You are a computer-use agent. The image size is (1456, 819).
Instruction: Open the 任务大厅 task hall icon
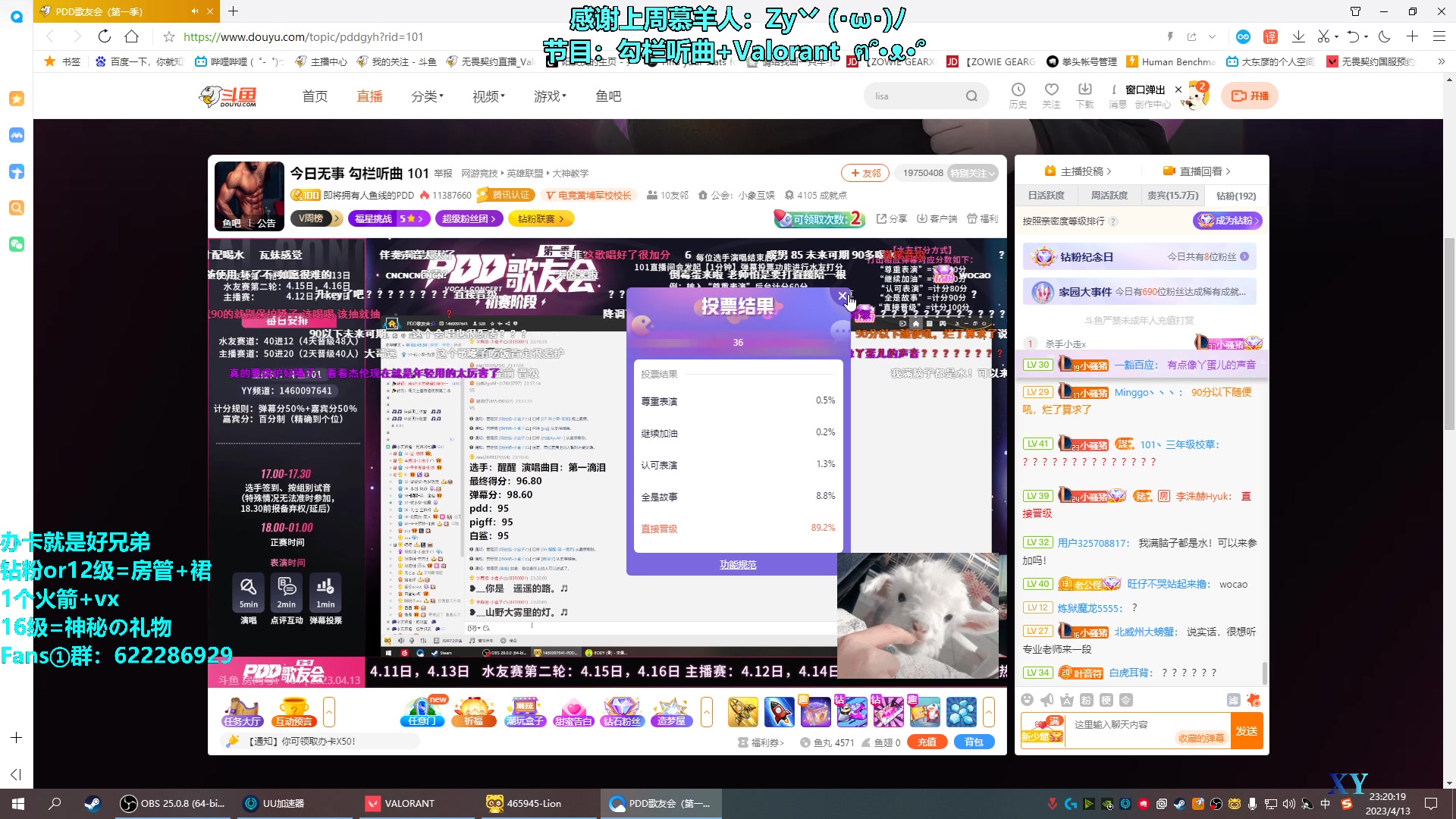pos(243,712)
